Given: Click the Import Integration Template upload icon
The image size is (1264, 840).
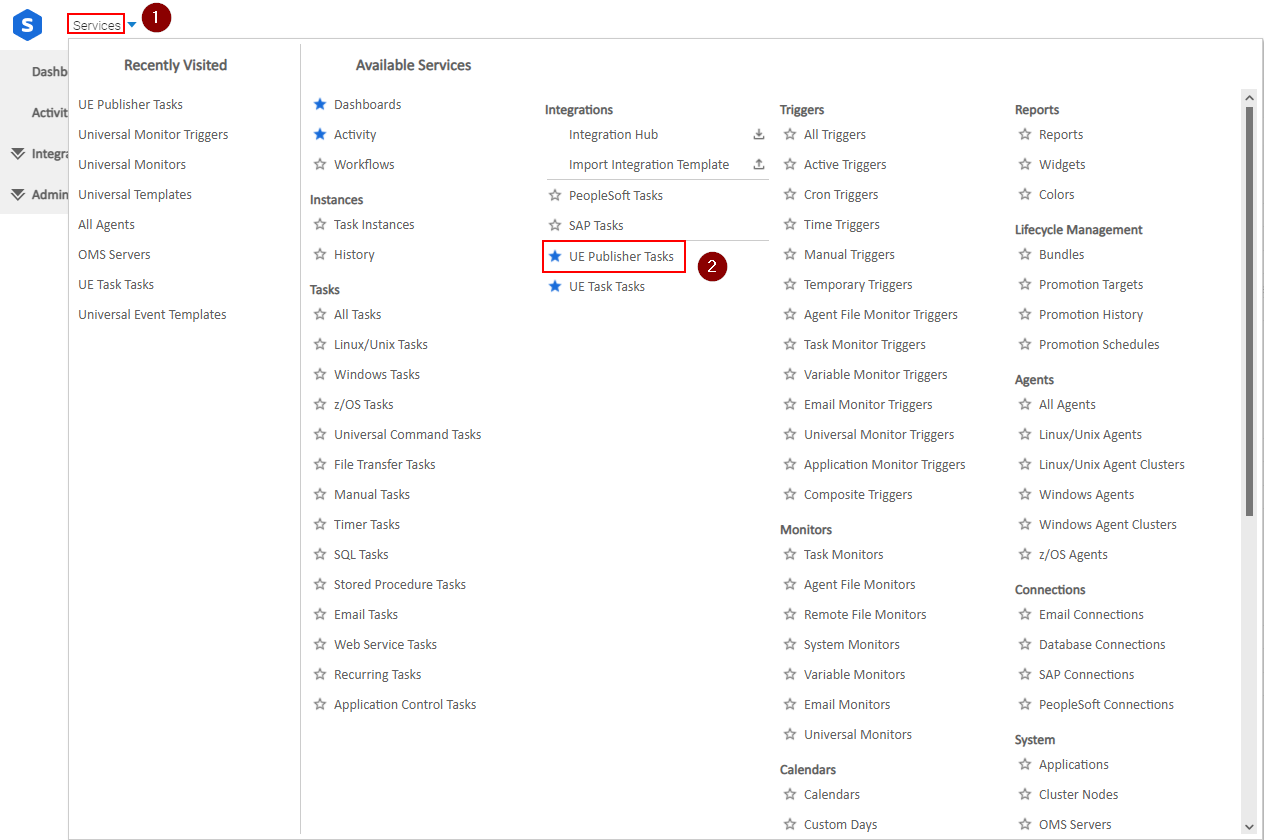Looking at the screenshot, I should pyautogui.click(x=758, y=165).
